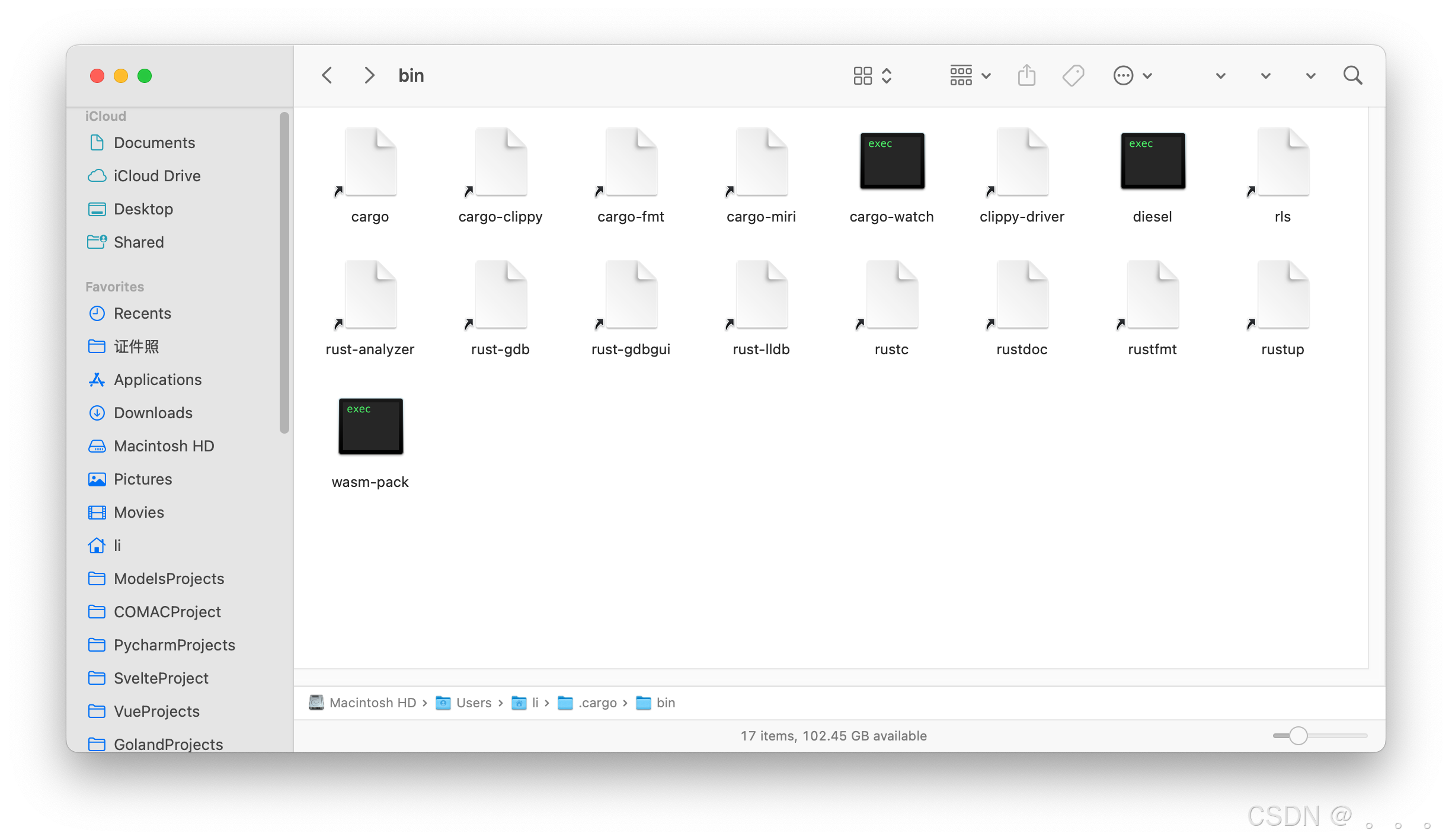Select the rust-gdb file icon
Image resolution: width=1452 pixels, height=840 pixels.
click(x=500, y=295)
